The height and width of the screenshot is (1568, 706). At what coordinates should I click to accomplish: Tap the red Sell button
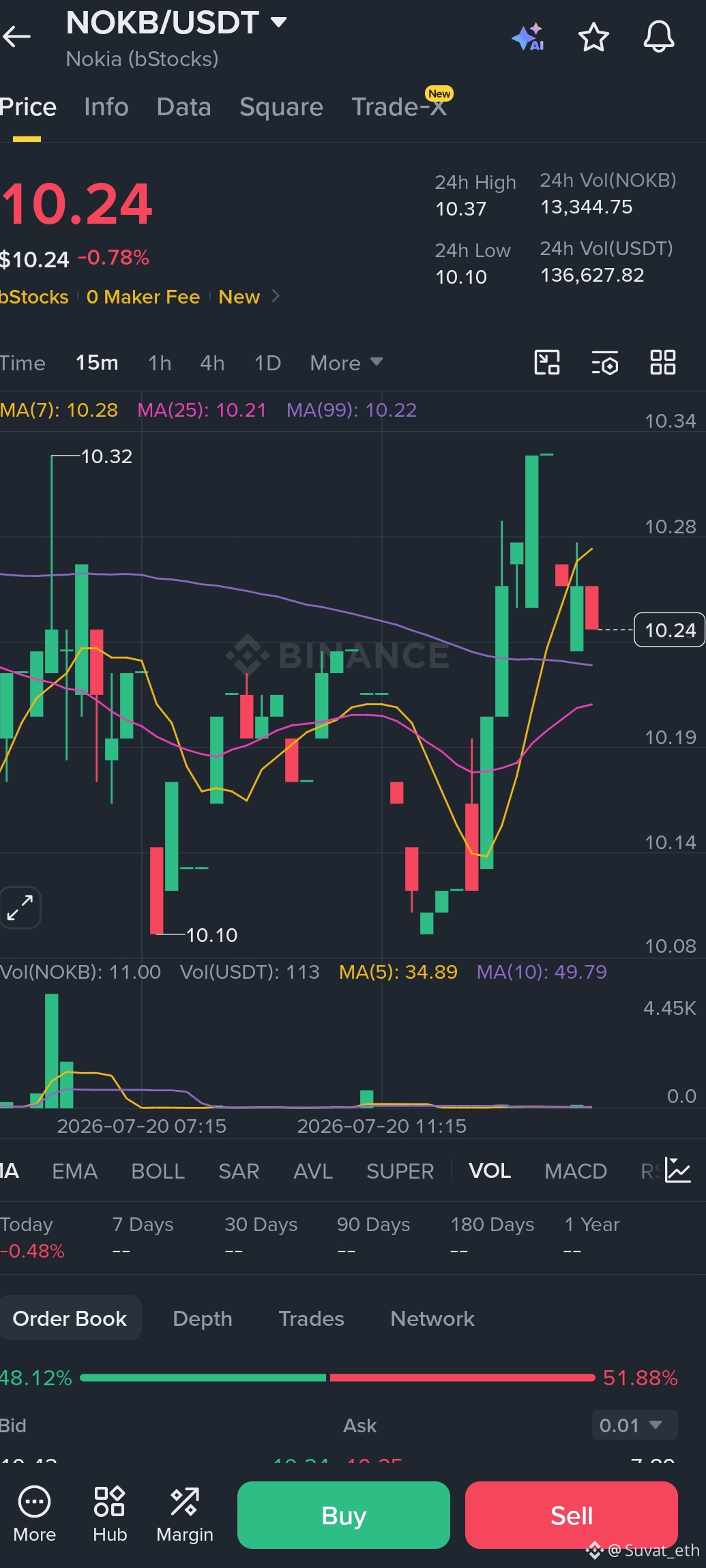tap(572, 1515)
